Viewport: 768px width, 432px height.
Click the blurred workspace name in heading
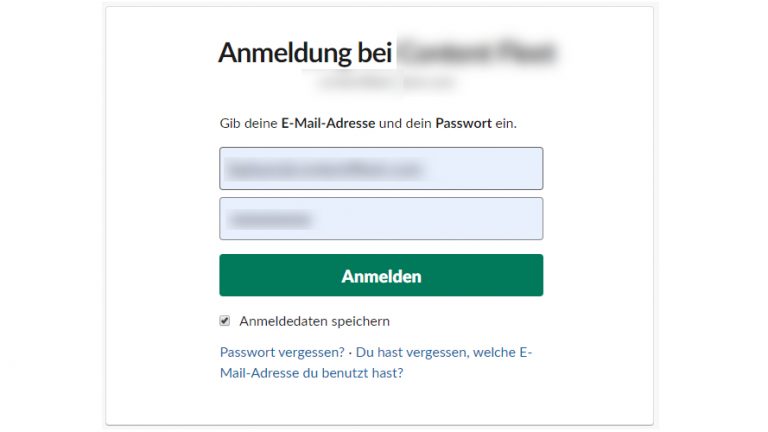[x=476, y=52]
